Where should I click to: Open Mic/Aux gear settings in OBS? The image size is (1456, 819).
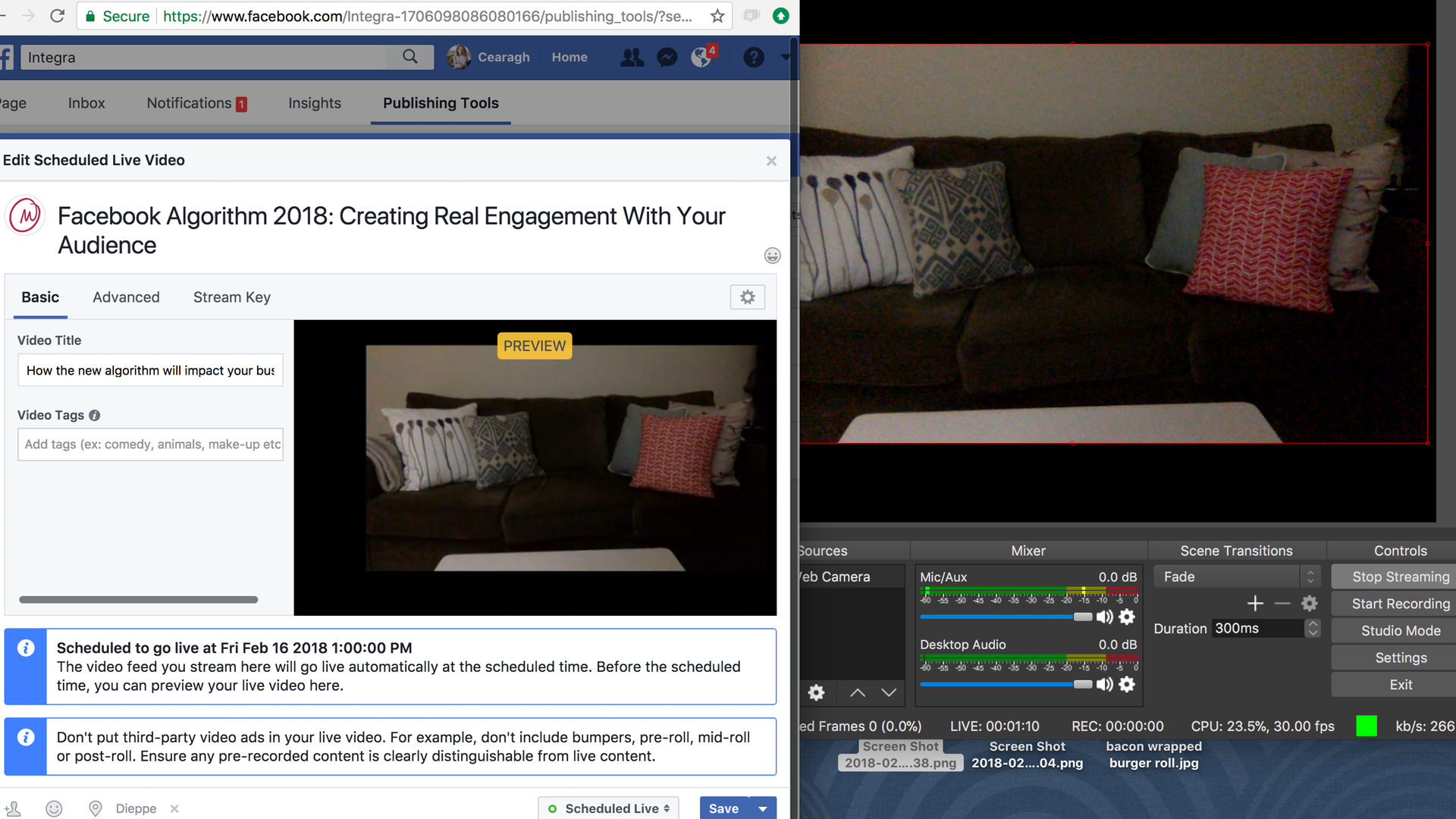(x=1127, y=617)
